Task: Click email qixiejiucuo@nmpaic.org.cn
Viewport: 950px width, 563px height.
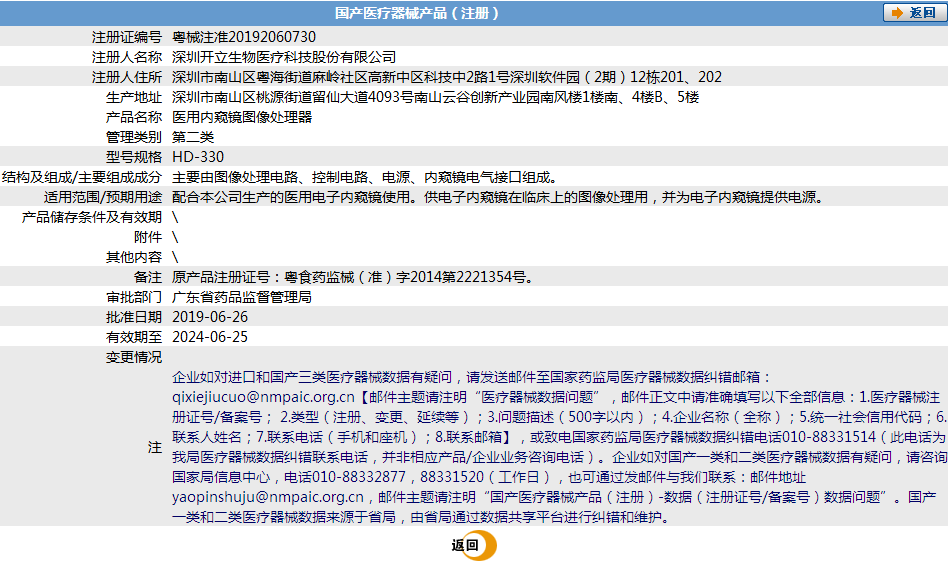Action: click(263, 397)
